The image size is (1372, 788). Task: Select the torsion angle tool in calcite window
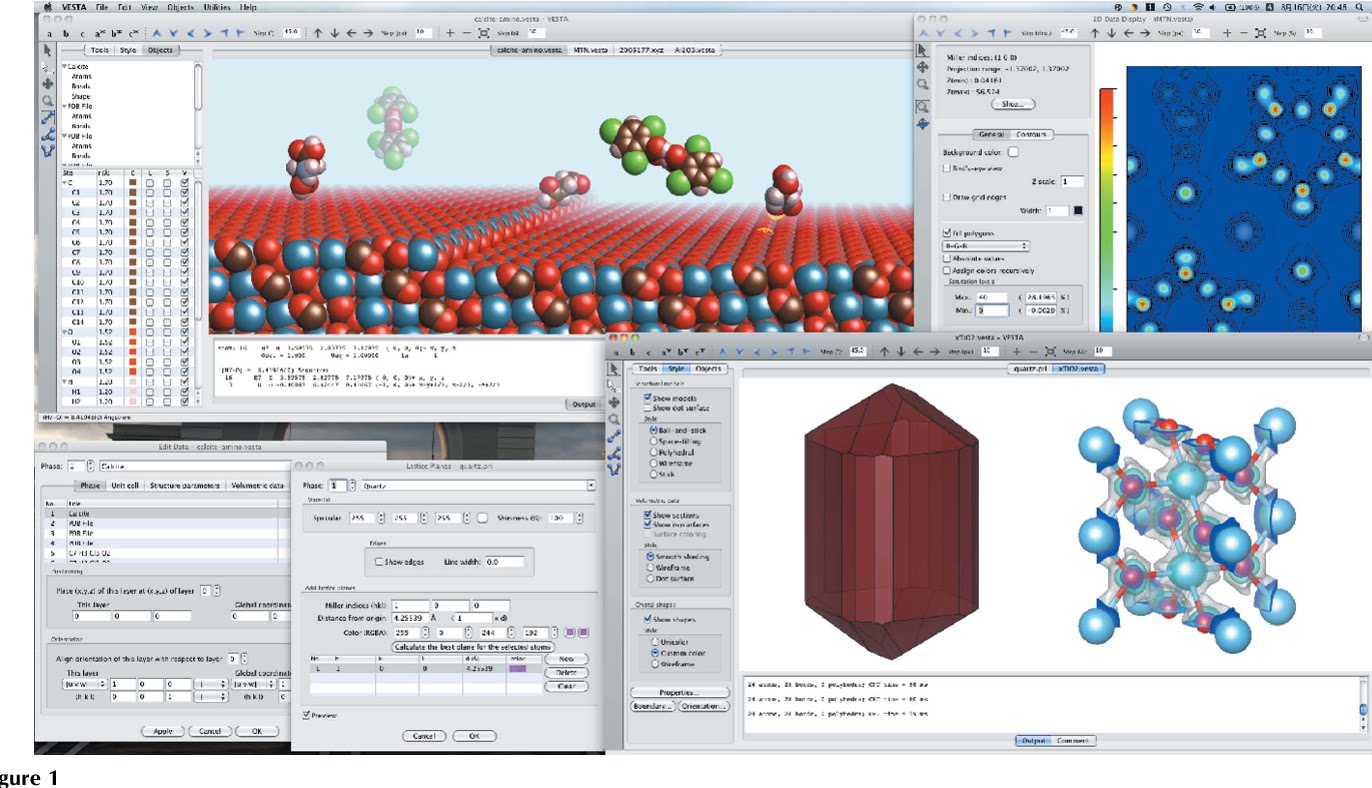[48, 150]
